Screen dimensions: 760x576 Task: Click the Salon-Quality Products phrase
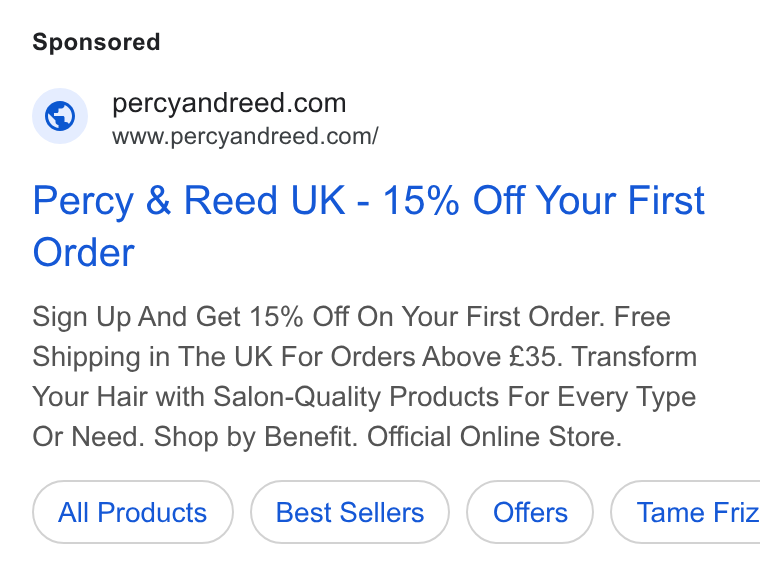coord(356,397)
